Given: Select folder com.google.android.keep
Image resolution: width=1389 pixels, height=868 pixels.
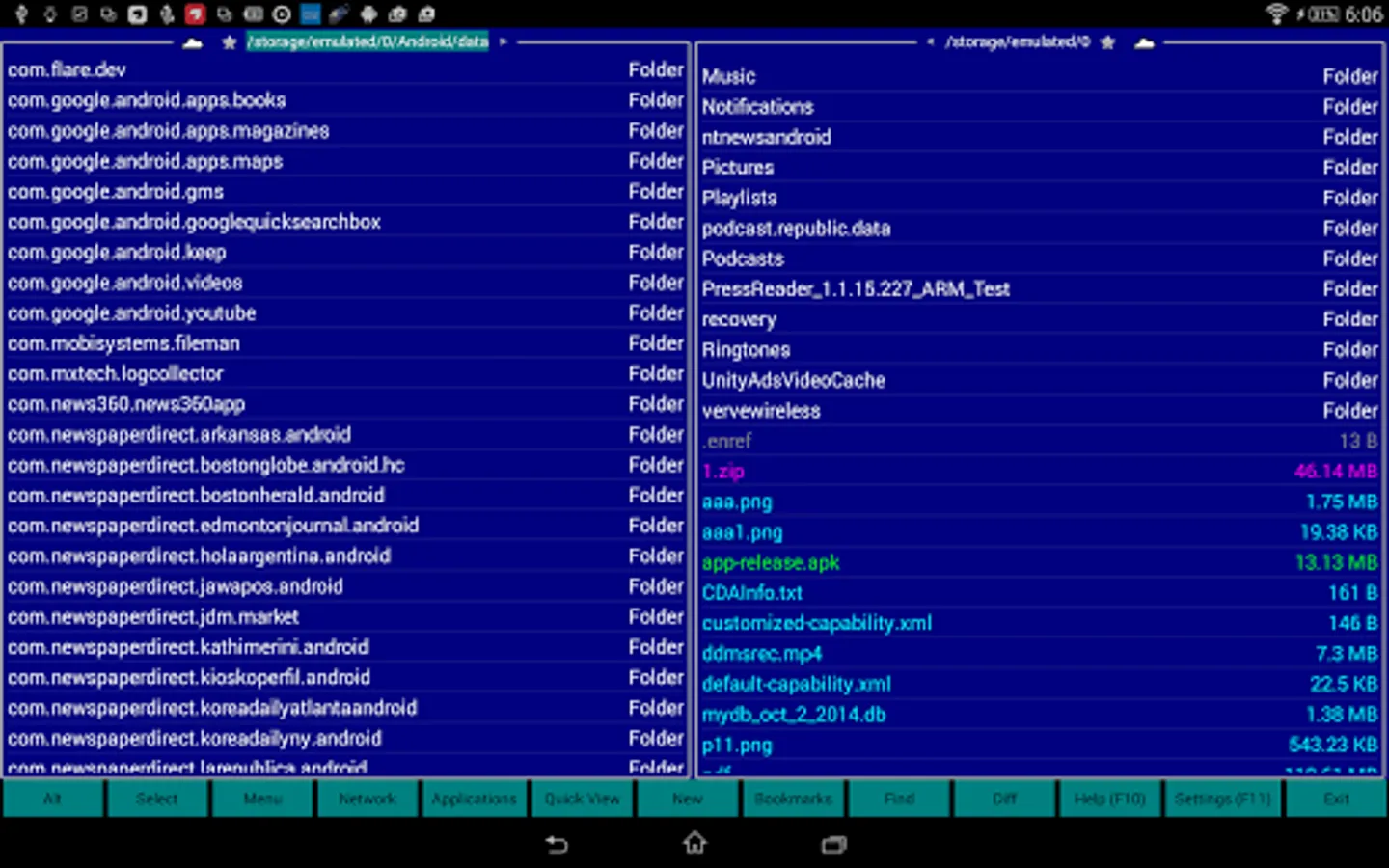Looking at the screenshot, I should (x=345, y=252).
